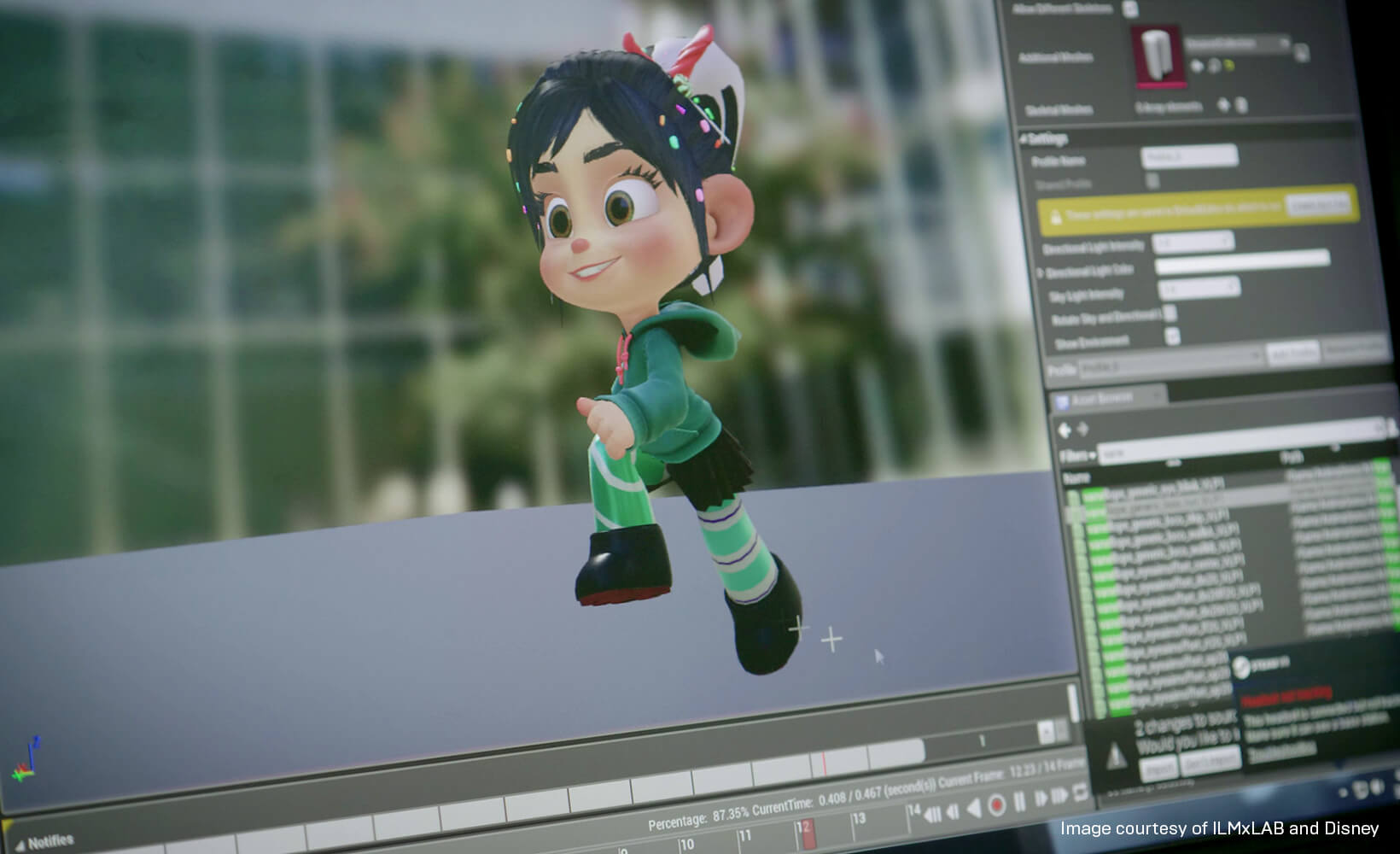Pause the animation playback
This screenshot has width=1400, height=854.
click(x=1019, y=802)
